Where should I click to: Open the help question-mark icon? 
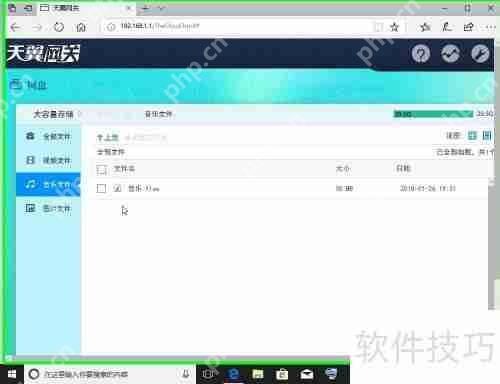[x=421, y=53]
